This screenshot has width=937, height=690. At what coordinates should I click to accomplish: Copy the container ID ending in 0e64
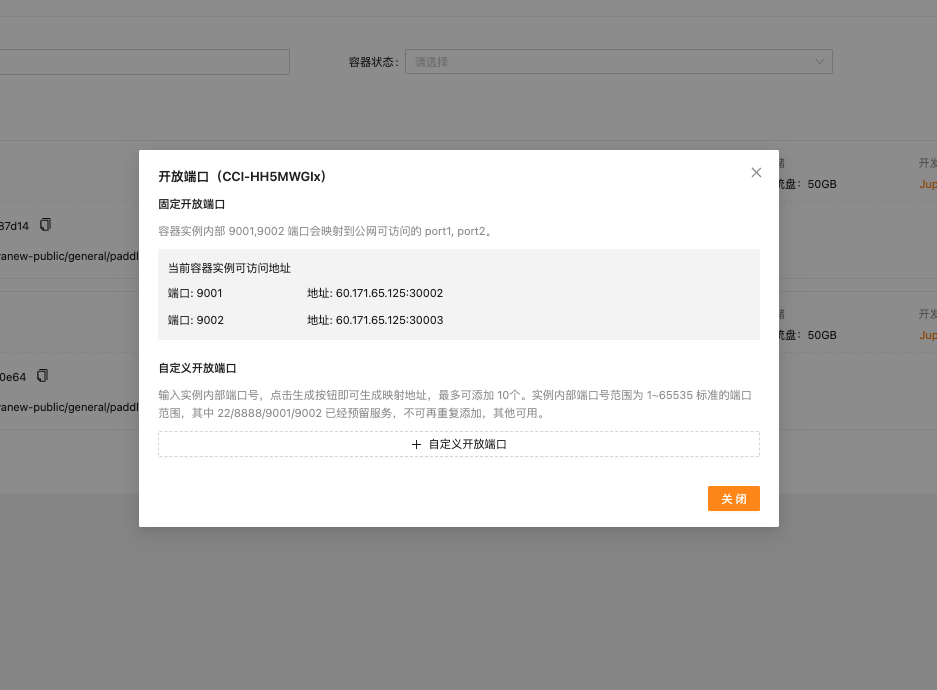[x=43, y=376]
